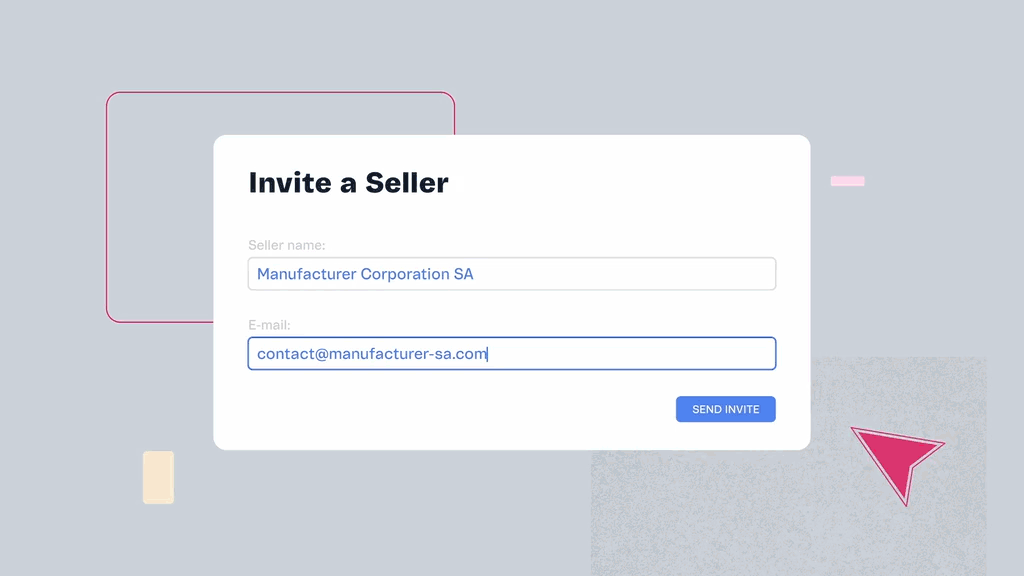Click the beige rounded rectangle shape

tap(158, 477)
